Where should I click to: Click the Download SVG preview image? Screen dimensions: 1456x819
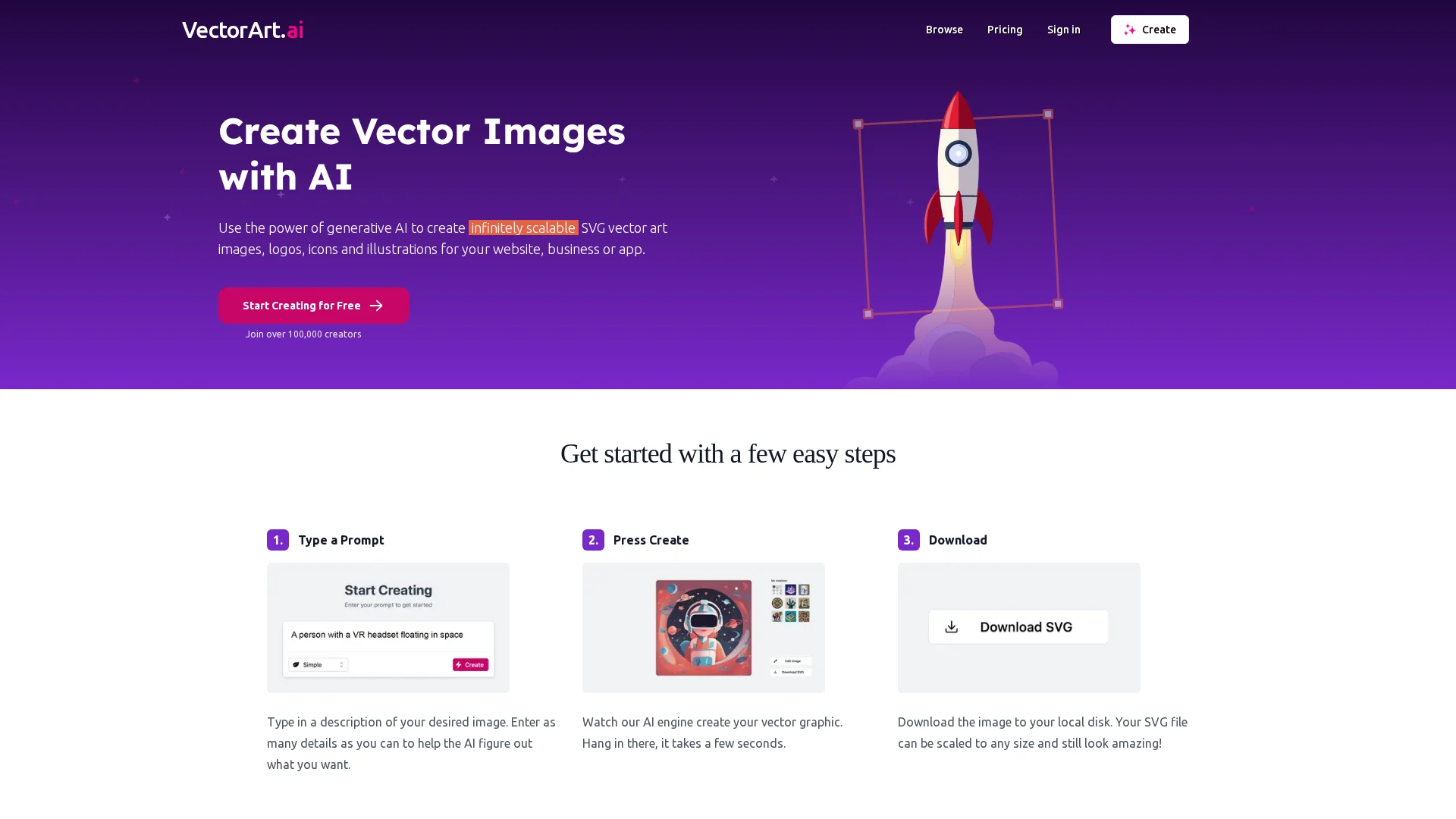pos(1019,628)
